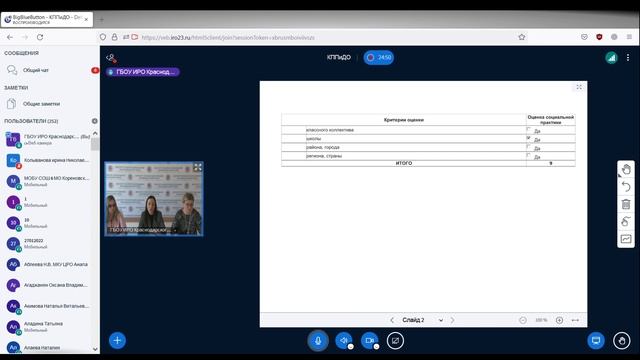Select user Аладина Татьяна
The height and width of the screenshot is (360, 640).
(47, 327)
